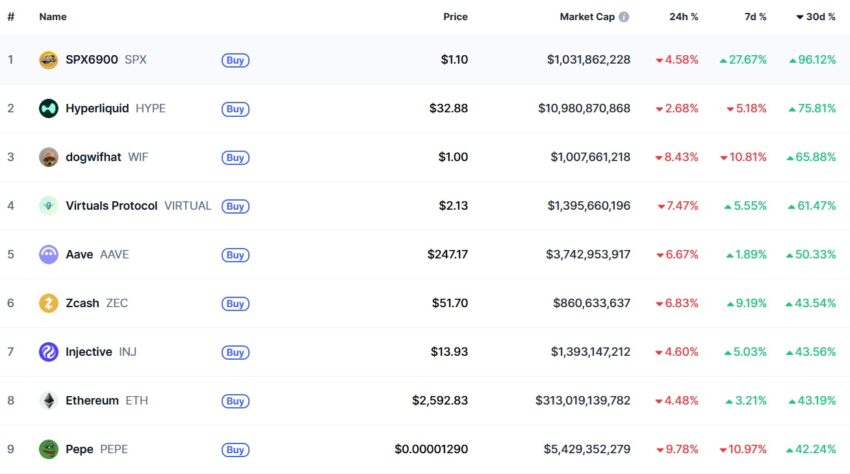This screenshot has width=850, height=474.
Task: Click market cap $5,429,352,279
Action: (x=587, y=450)
